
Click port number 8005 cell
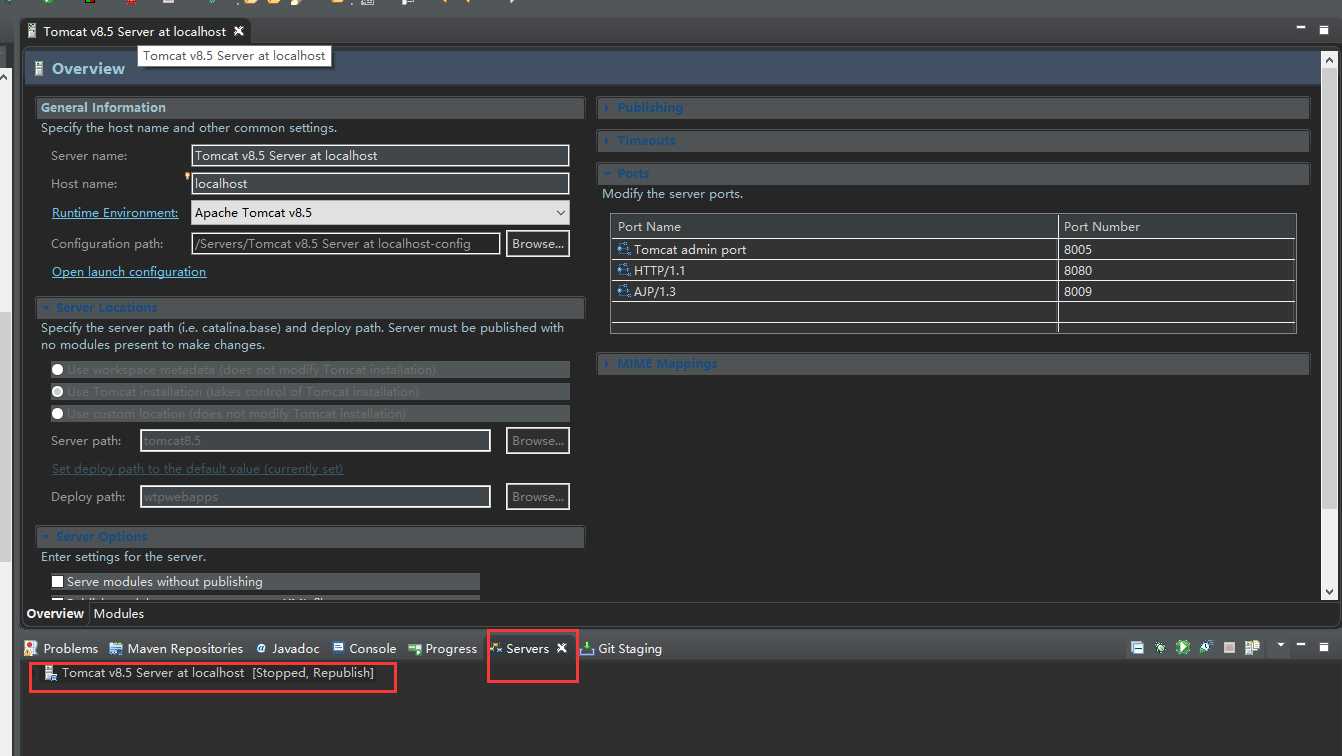click(1177, 249)
